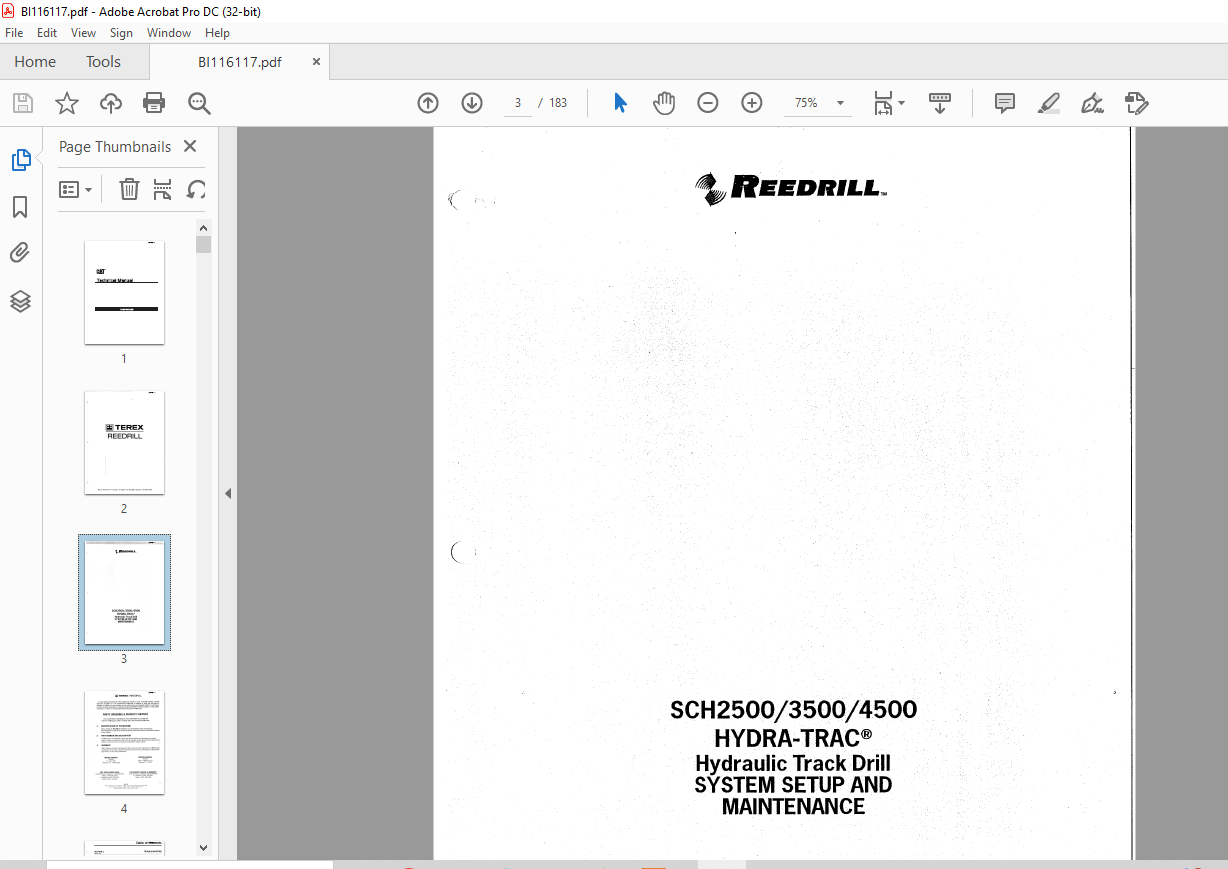Zoom in with plus icon

pos(752,103)
